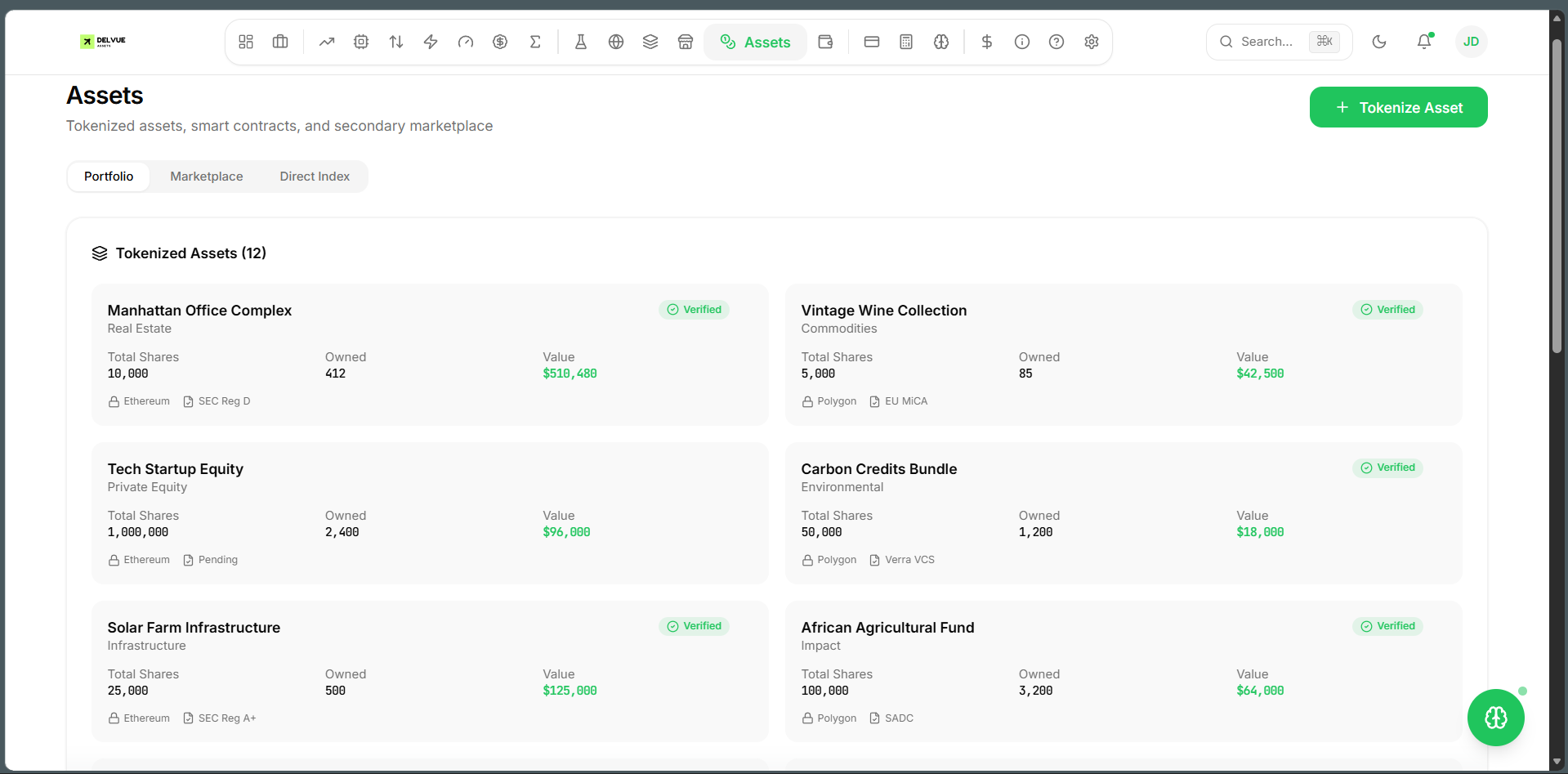Click the Search input field

coord(1279,42)
